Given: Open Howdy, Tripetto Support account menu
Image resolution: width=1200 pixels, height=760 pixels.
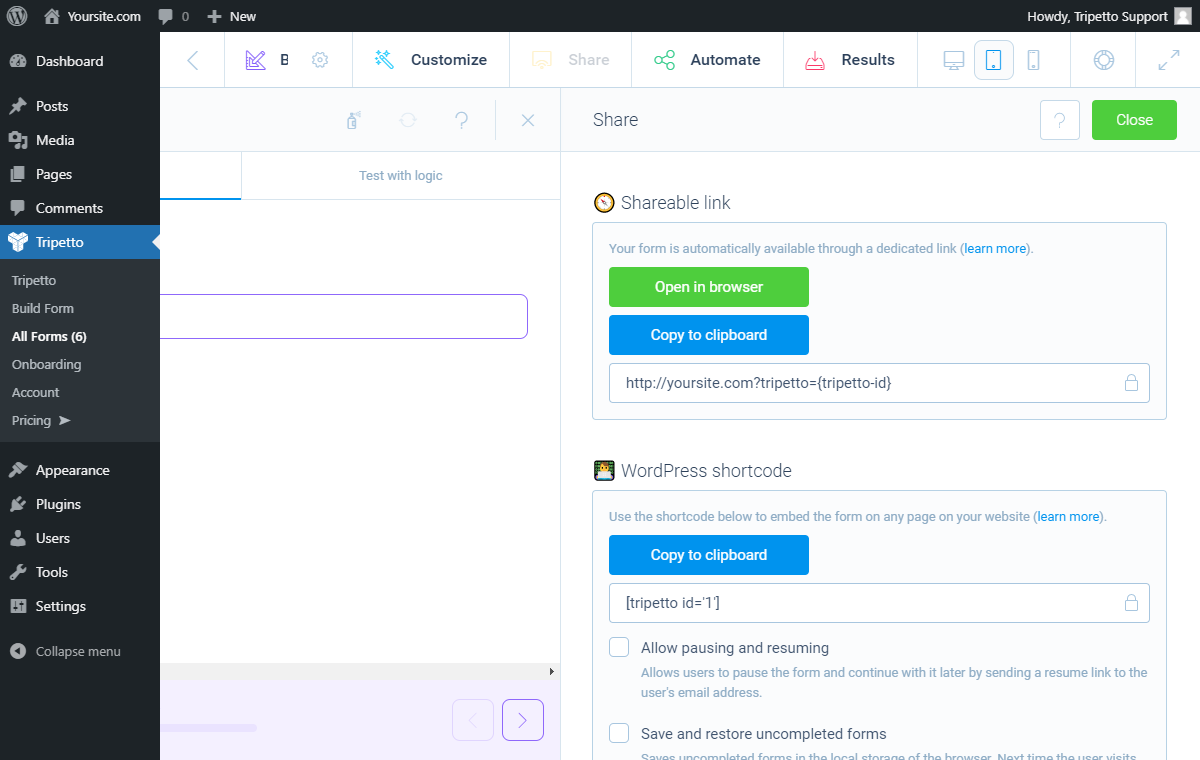Looking at the screenshot, I should (1108, 16).
